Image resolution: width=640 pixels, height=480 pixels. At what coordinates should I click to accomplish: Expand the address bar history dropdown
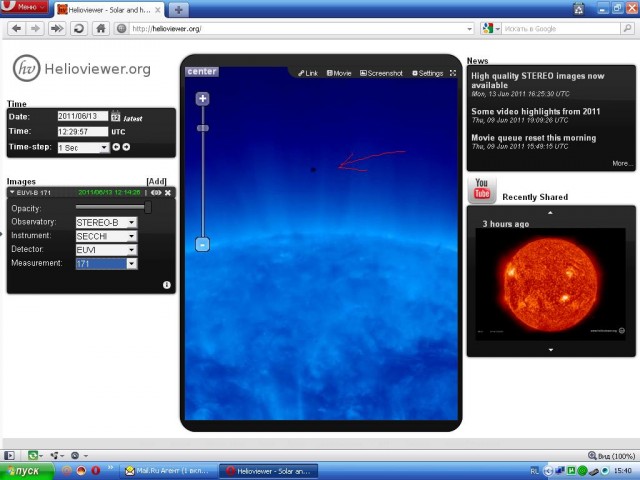[x=470, y=29]
